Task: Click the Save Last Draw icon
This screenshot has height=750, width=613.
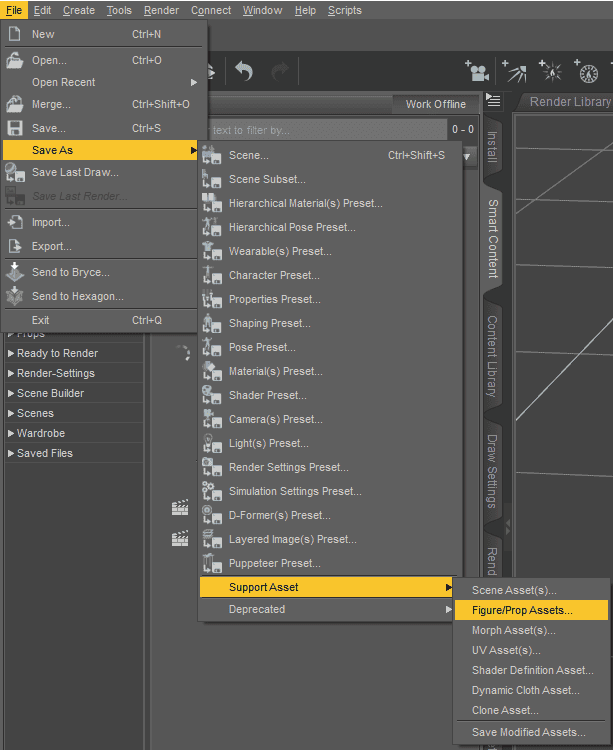Action: (15, 172)
